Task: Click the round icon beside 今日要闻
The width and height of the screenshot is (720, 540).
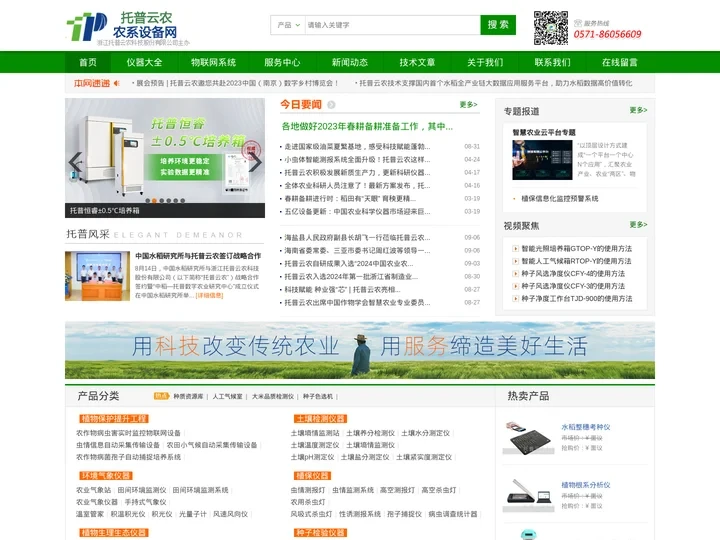Action: point(331,105)
